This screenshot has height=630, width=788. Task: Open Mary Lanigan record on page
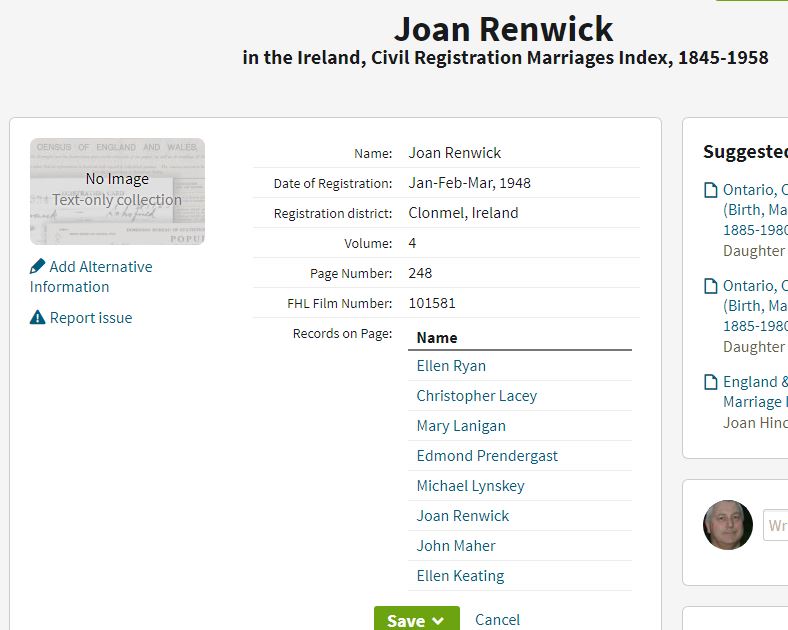[x=461, y=426]
